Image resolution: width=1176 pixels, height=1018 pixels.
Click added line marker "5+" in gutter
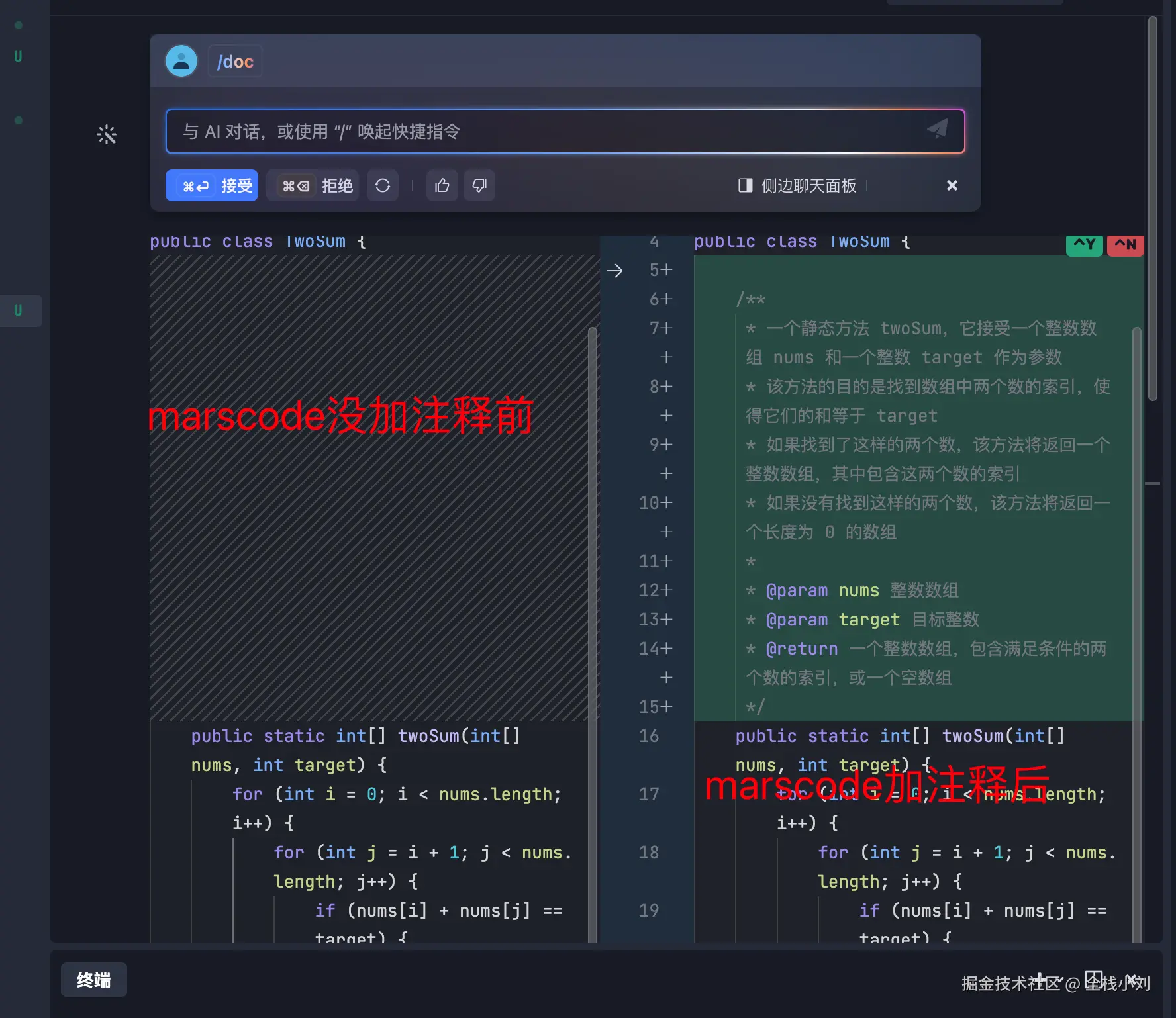[661, 270]
